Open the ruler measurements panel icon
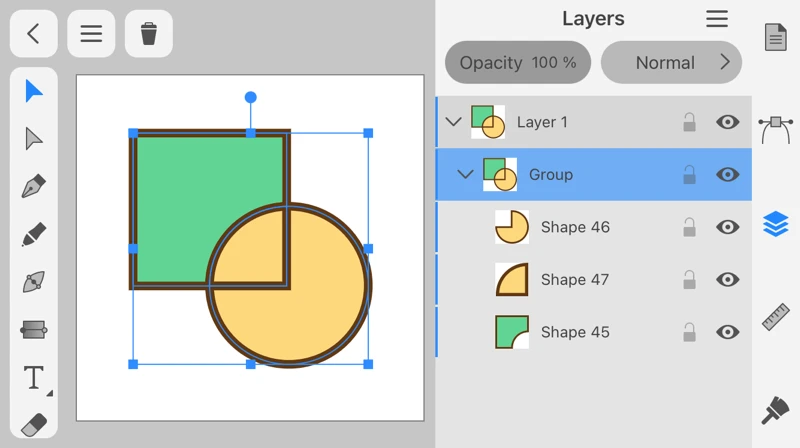This screenshot has height=448, width=800. (x=776, y=316)
